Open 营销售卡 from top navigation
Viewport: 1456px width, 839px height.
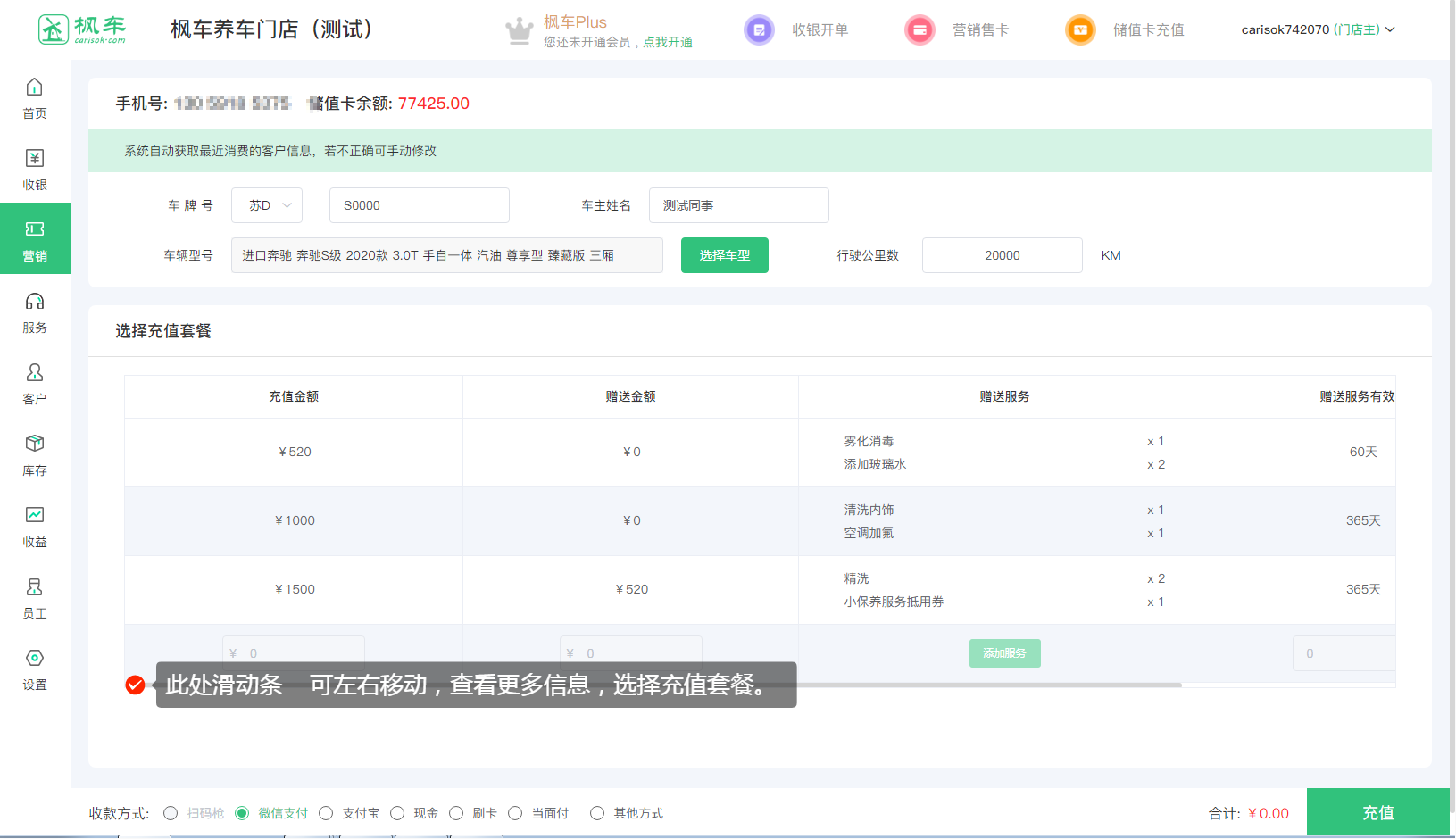coord(979,30)
